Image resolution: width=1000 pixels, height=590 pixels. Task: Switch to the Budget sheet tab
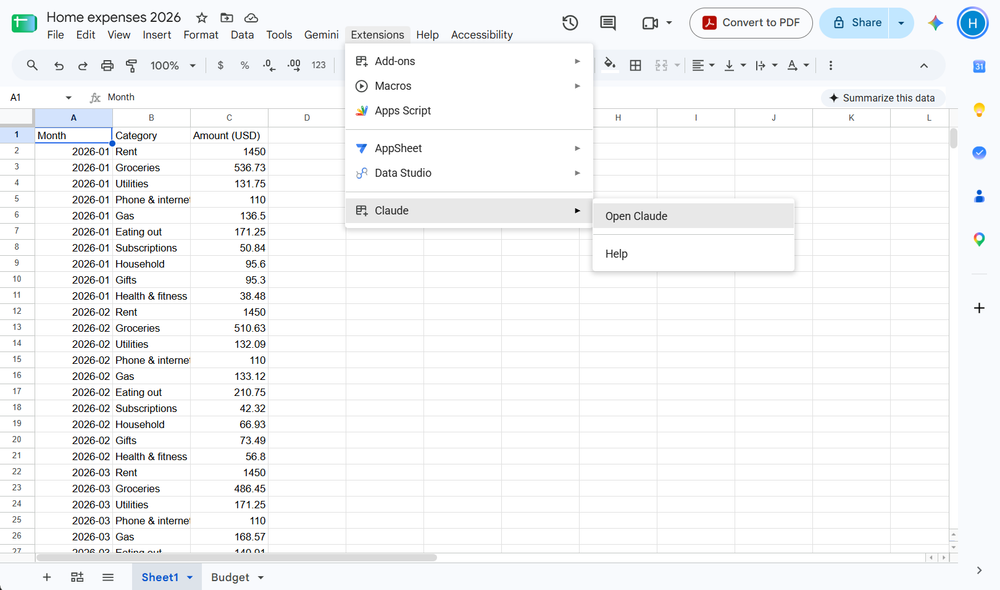[230, 577]
